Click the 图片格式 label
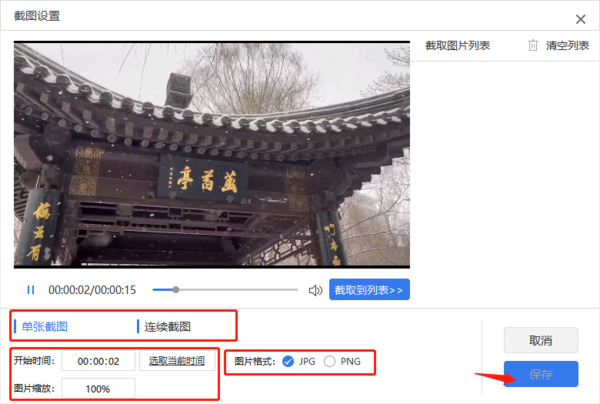This screenshot has width=600, height=404. point(254,361)
